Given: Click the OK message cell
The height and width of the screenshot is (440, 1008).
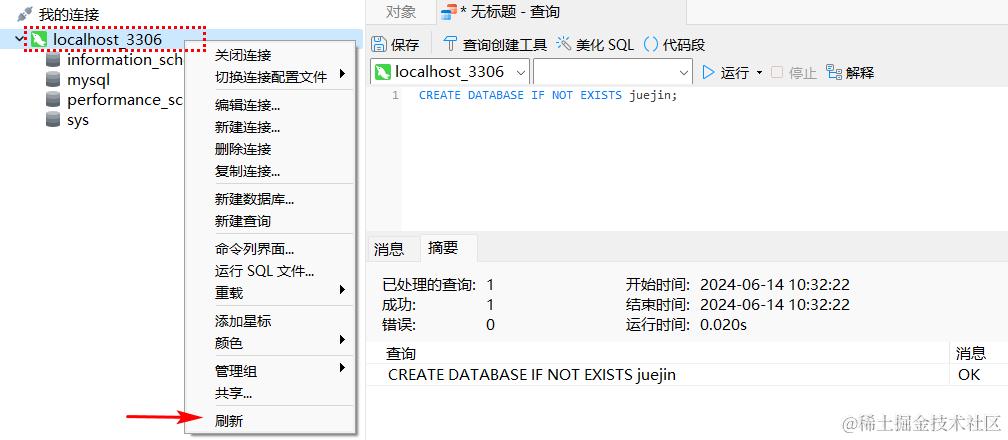Looking at the screenshot, I should (x=969, y=374).
